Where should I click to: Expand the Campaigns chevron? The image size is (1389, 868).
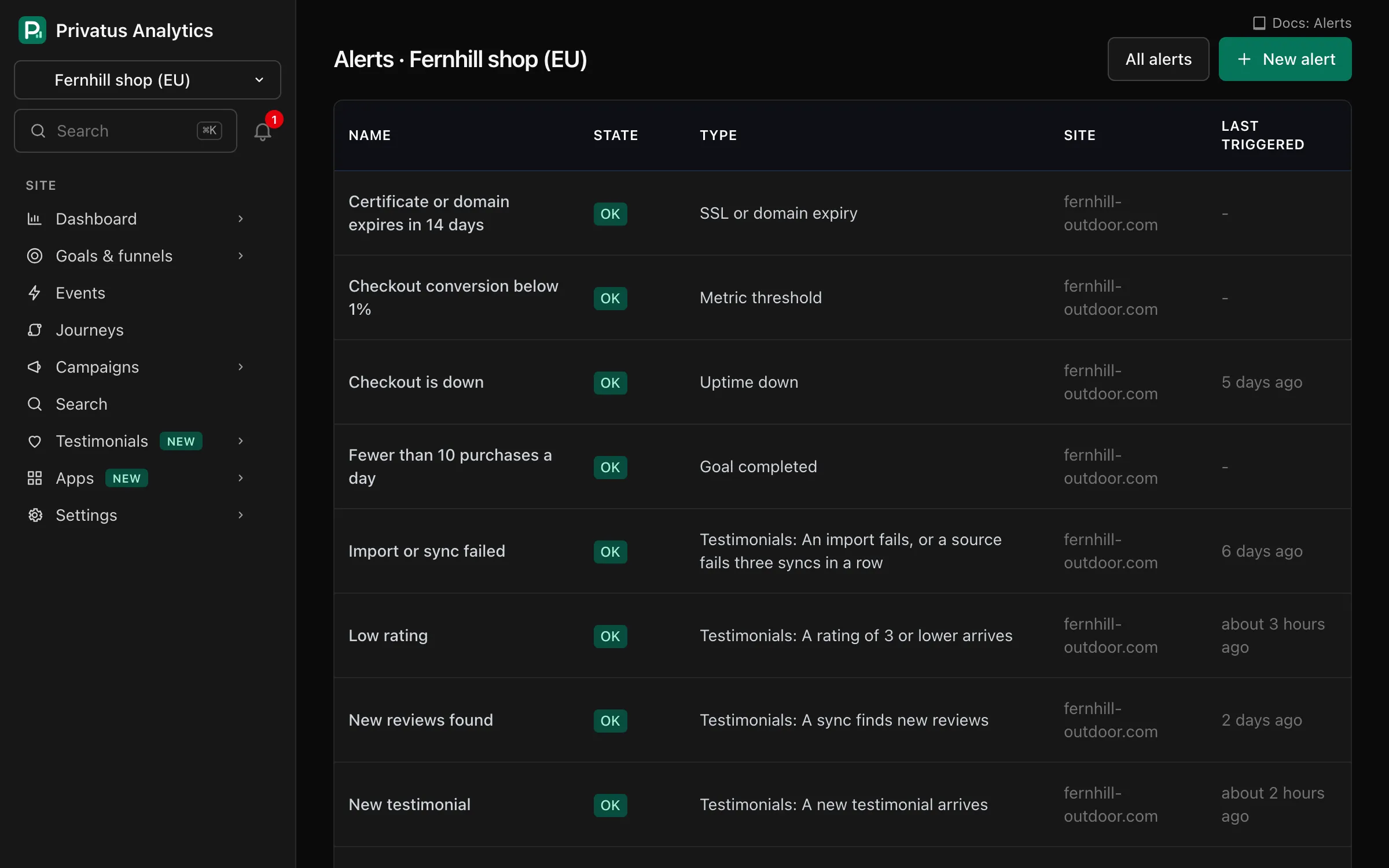[x=241, y=367]
